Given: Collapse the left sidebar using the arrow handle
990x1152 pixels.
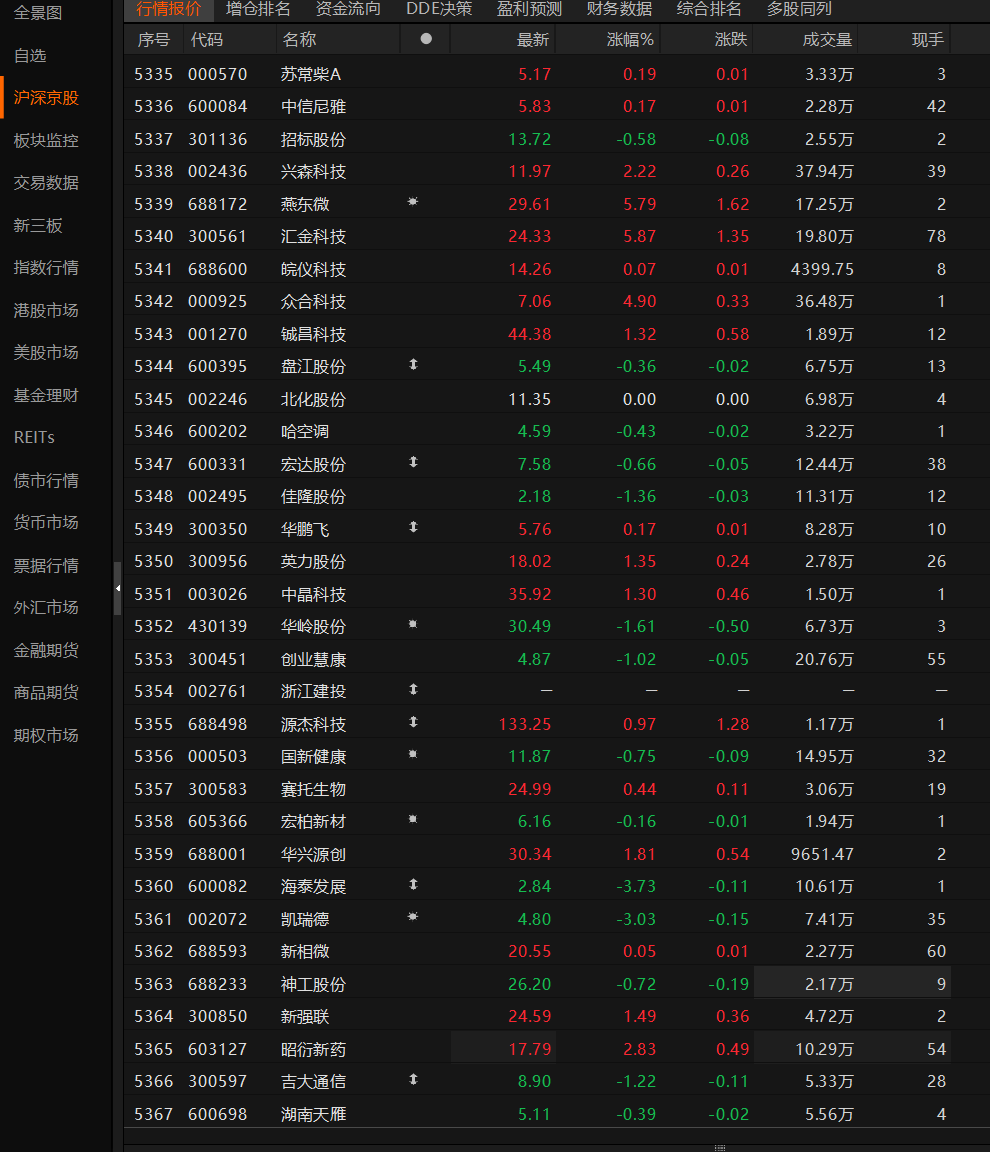Looking at the screenshot, I should coord(118,588).
